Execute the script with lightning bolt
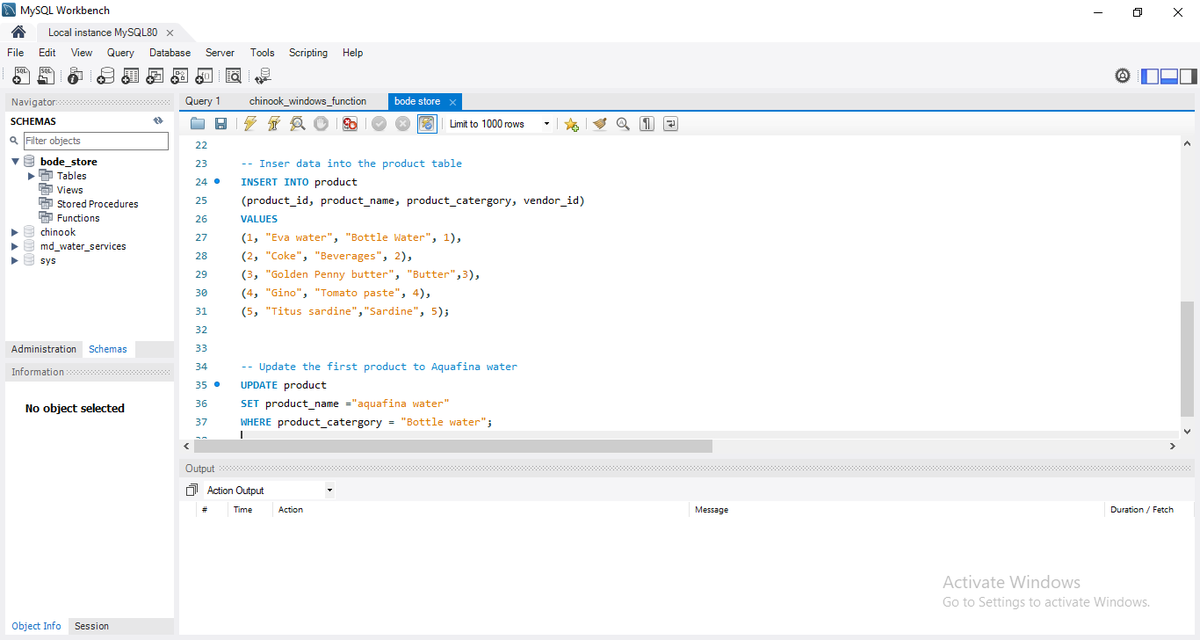Screen dimensions: 1200x640 (x=250, y=124)
